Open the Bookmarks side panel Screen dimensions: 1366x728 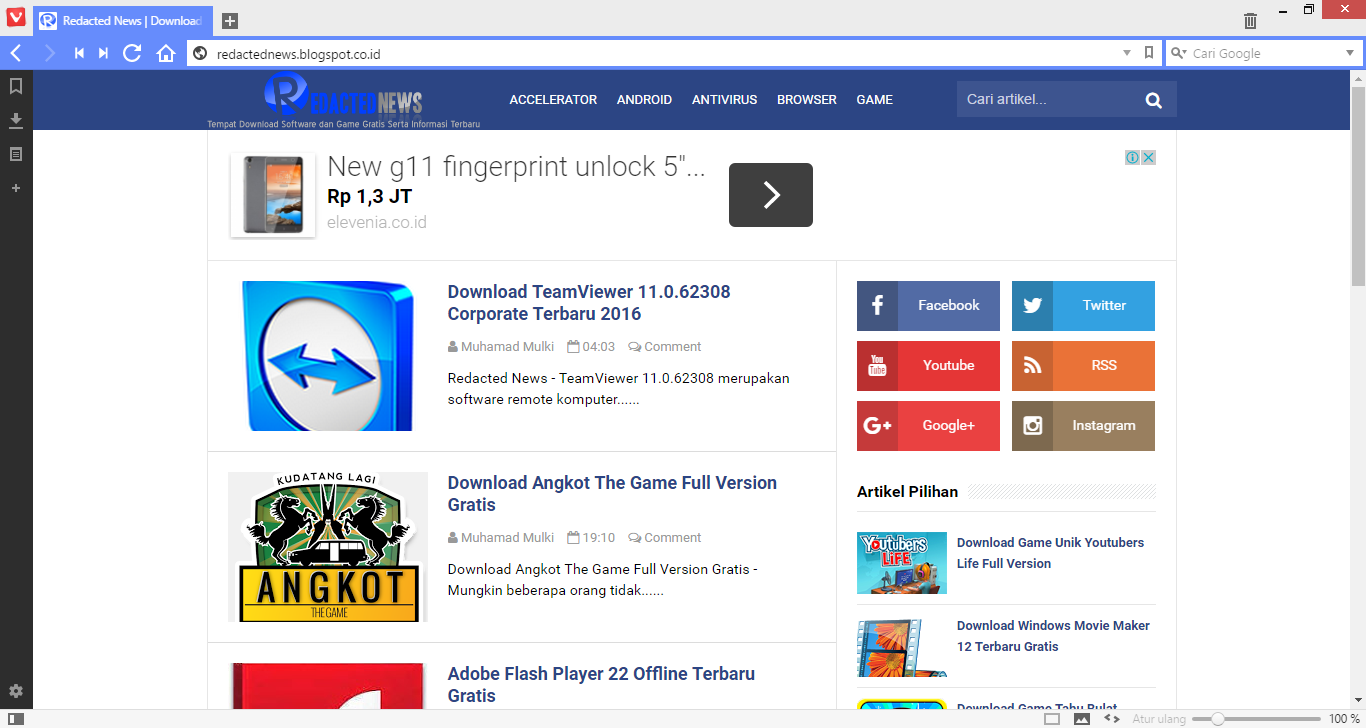coord(16,86)
